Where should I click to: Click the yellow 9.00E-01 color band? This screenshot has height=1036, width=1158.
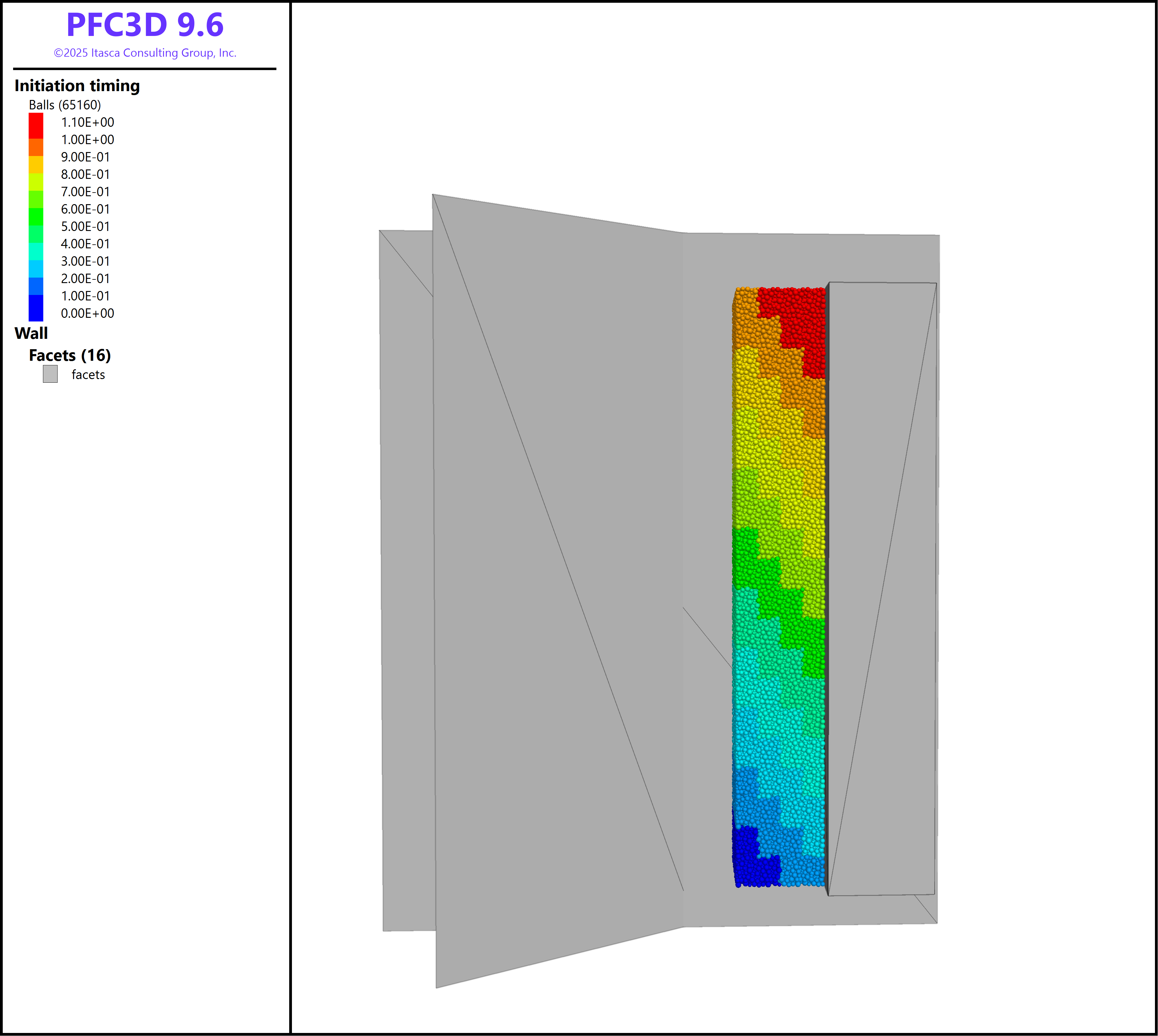36,165
